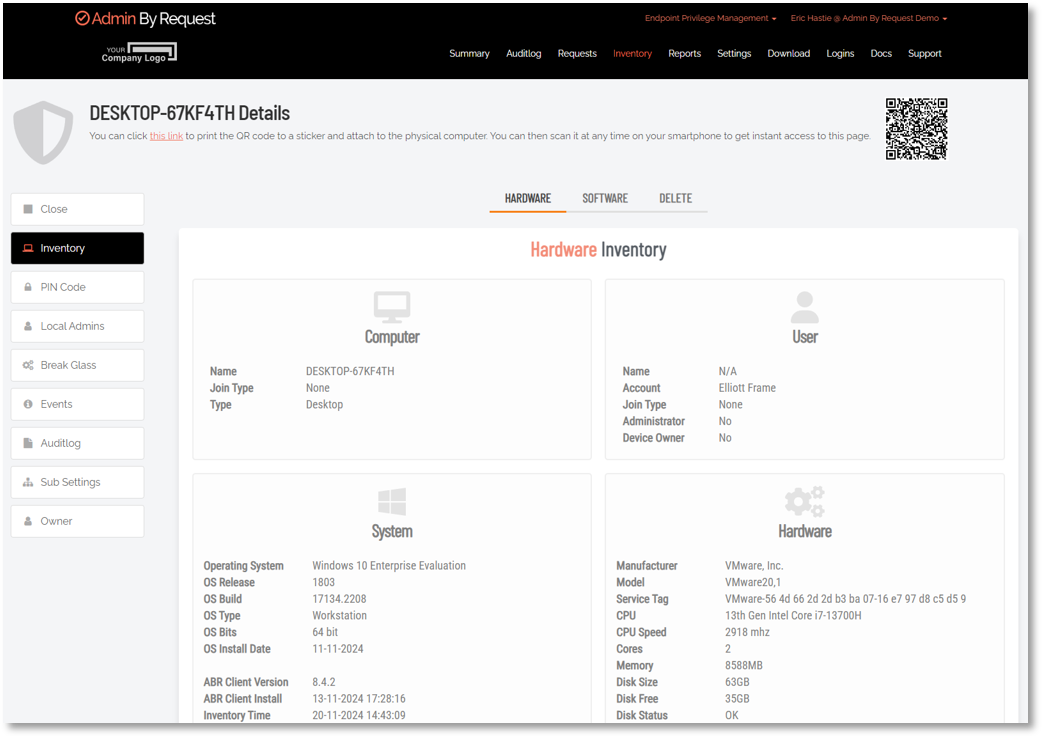Open the Auditlog sidebar button
Screen dimensions: 1042x737
point(77,443)
